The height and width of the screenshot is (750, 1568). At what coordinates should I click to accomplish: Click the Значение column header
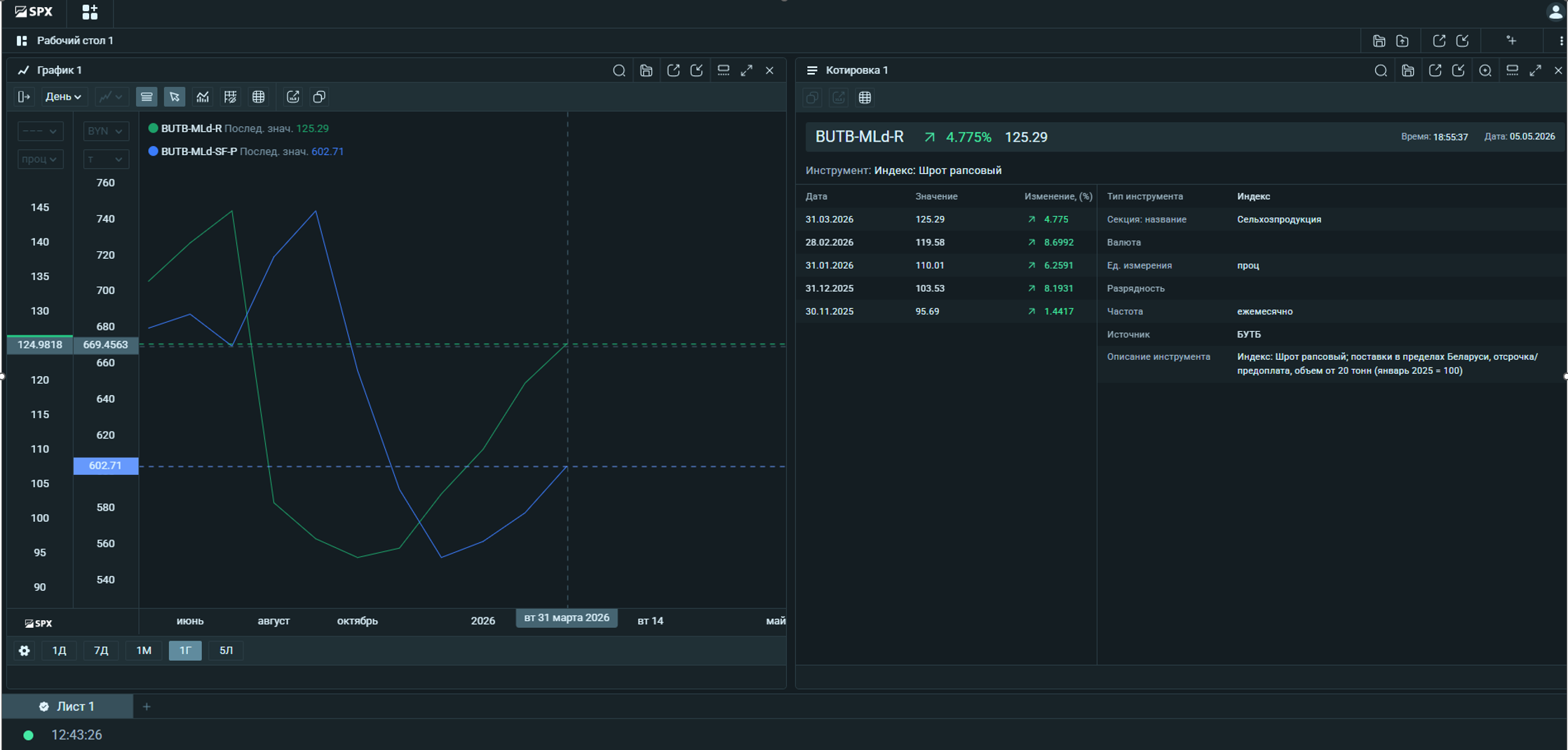936,196
